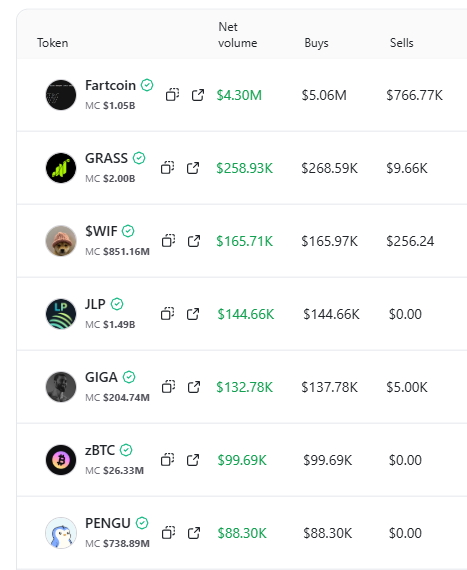
Task: Open the GIGA token name
Action: (101, 377)
